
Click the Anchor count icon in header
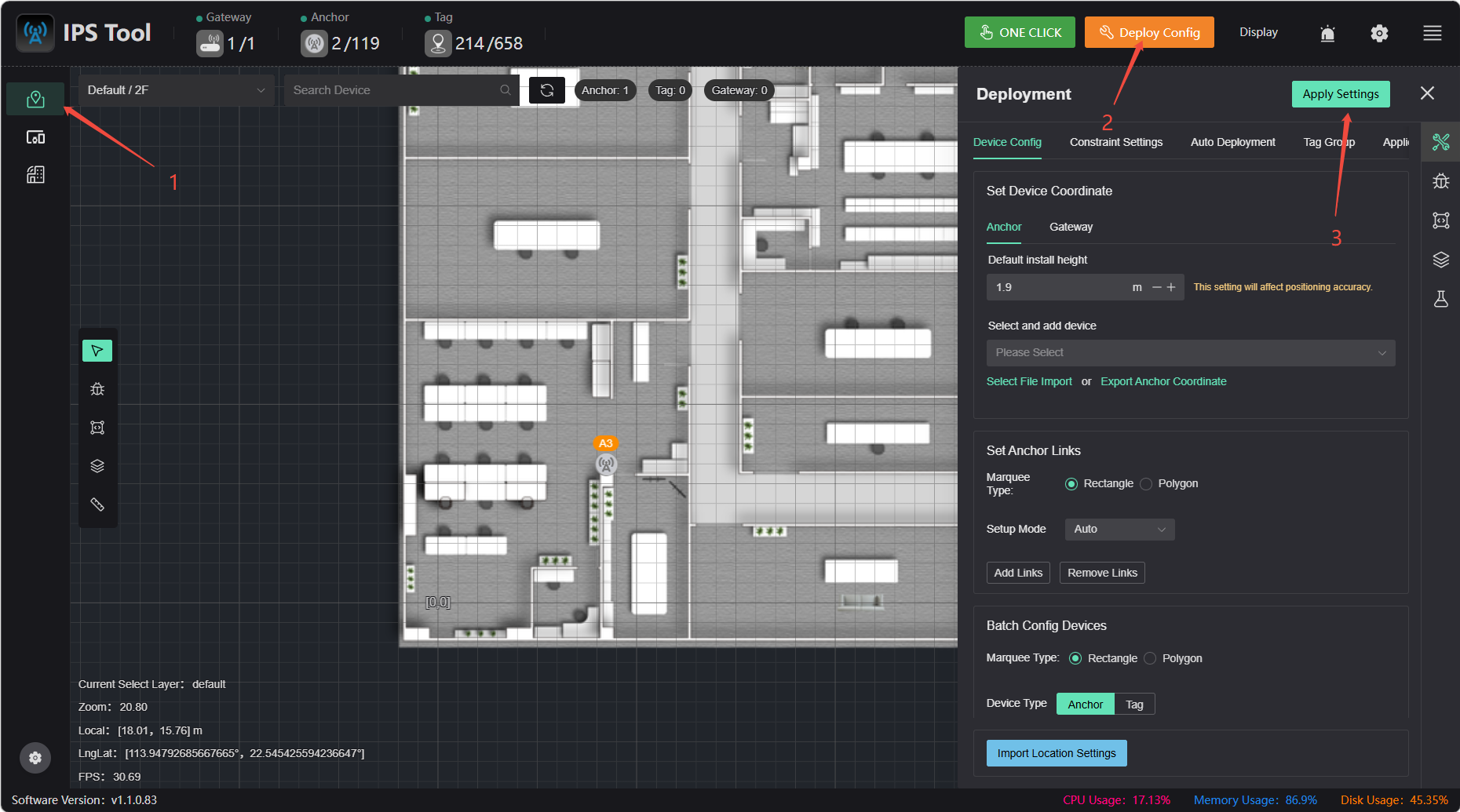[x=314, y=43]
